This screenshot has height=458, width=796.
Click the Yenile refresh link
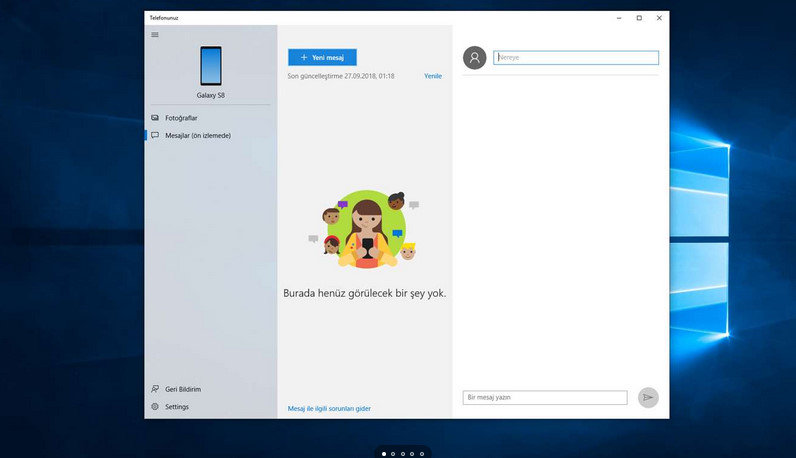pyautogui.click(x=433, y=76)
